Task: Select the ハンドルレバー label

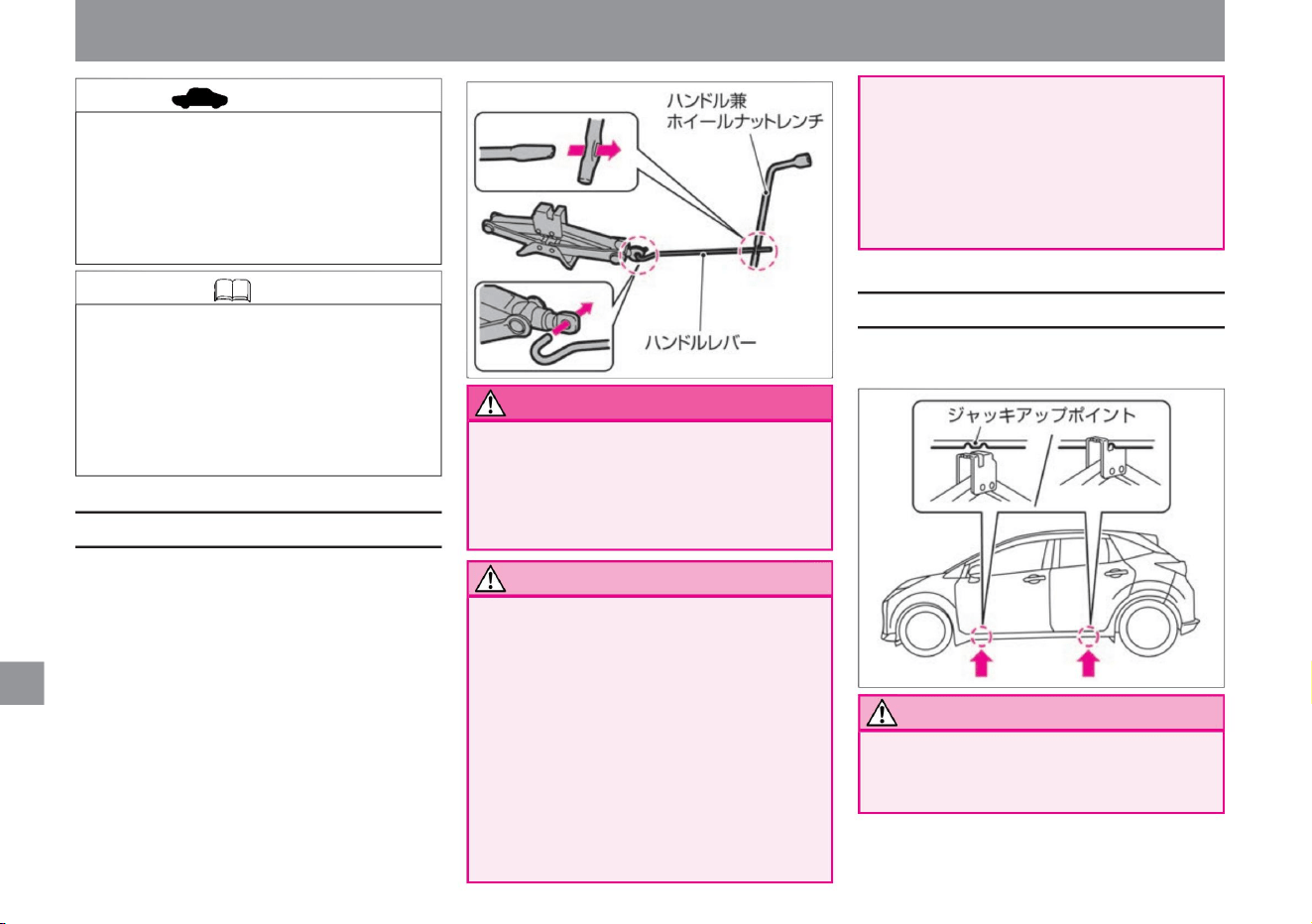Action: [x=700, y=343]
